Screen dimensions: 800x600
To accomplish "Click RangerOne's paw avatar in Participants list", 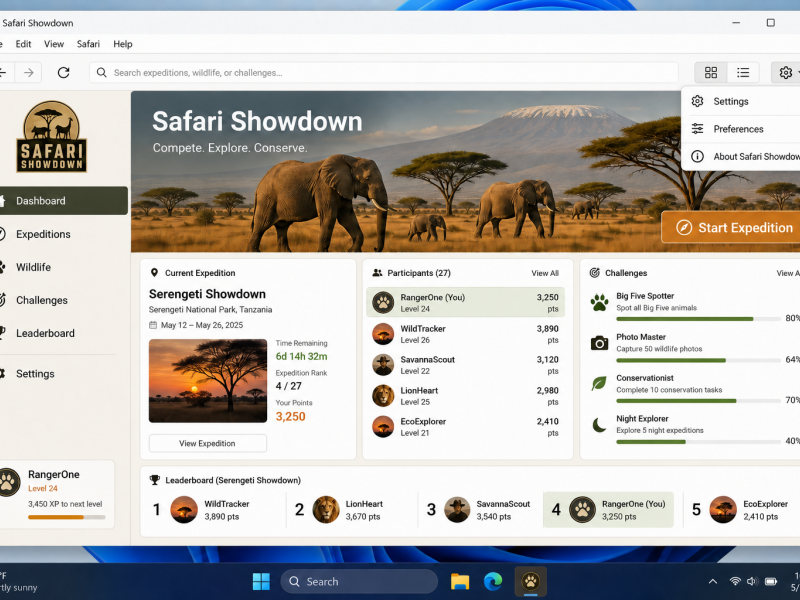I will pyautogui.click(x=383, y=303).
